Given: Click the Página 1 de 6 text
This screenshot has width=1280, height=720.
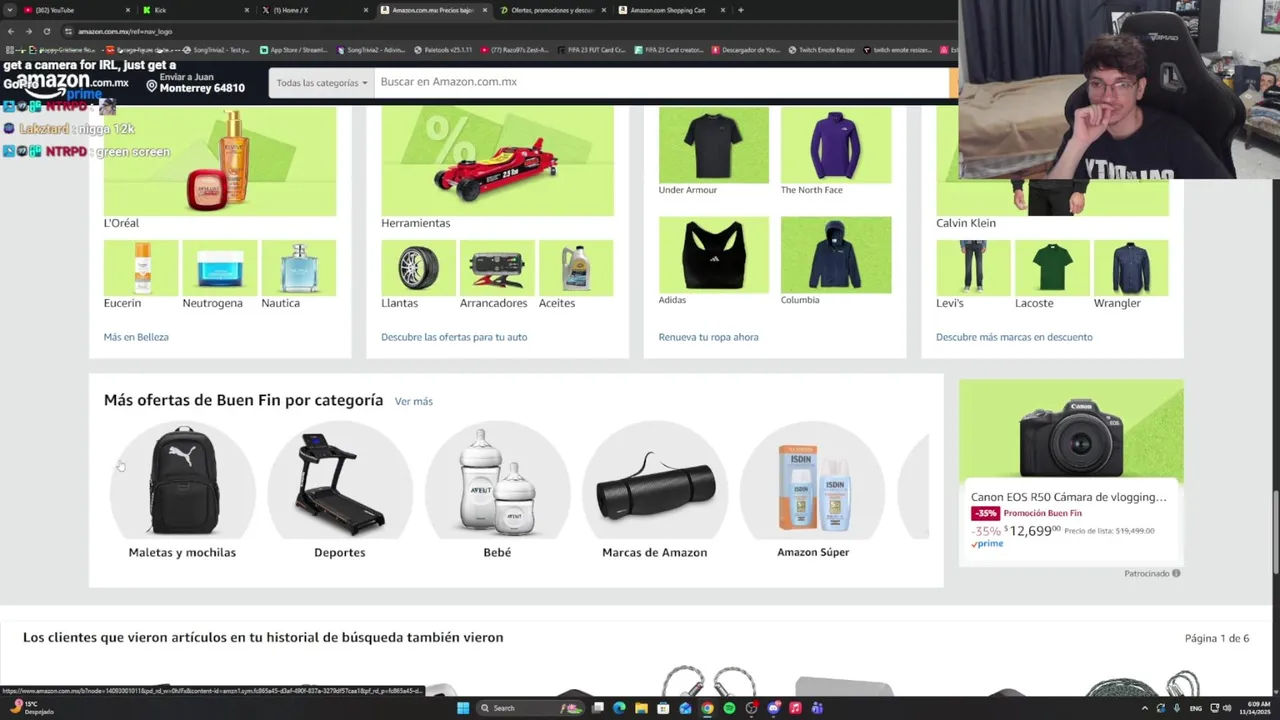Looking at the screenshot, I should [x=1217, y=638].
